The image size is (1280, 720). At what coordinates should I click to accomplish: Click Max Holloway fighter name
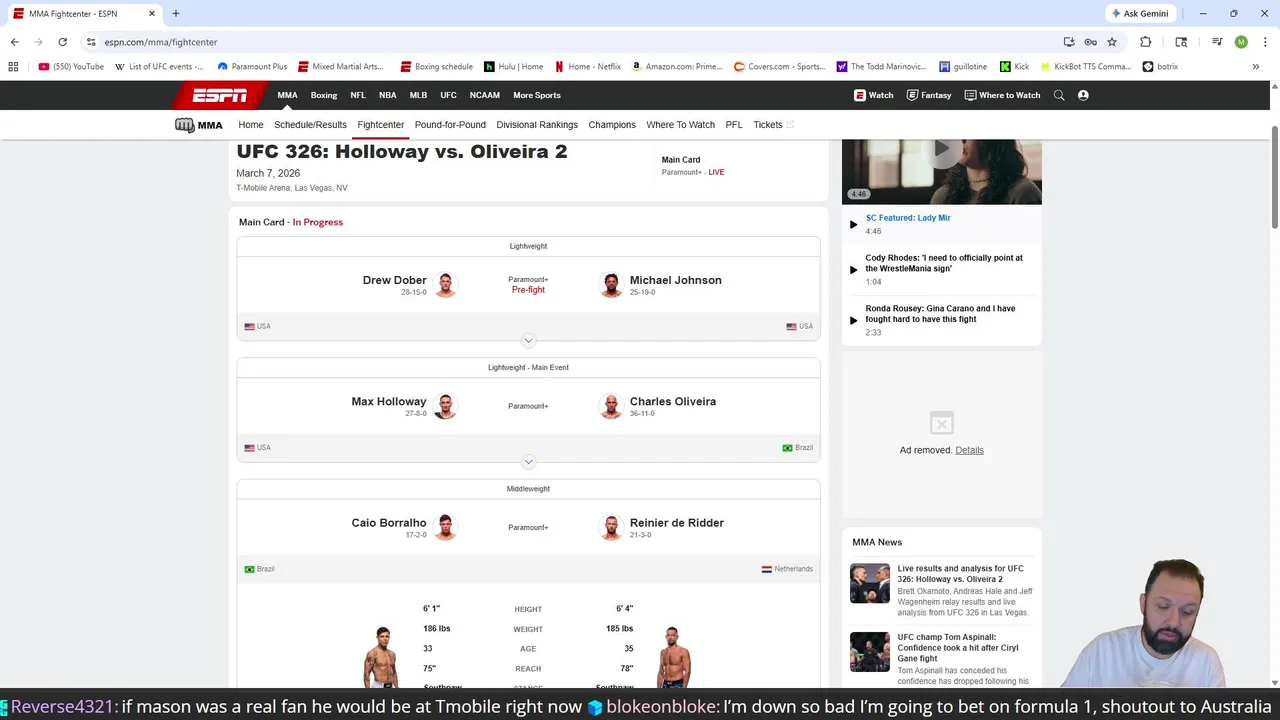[389, 401]
